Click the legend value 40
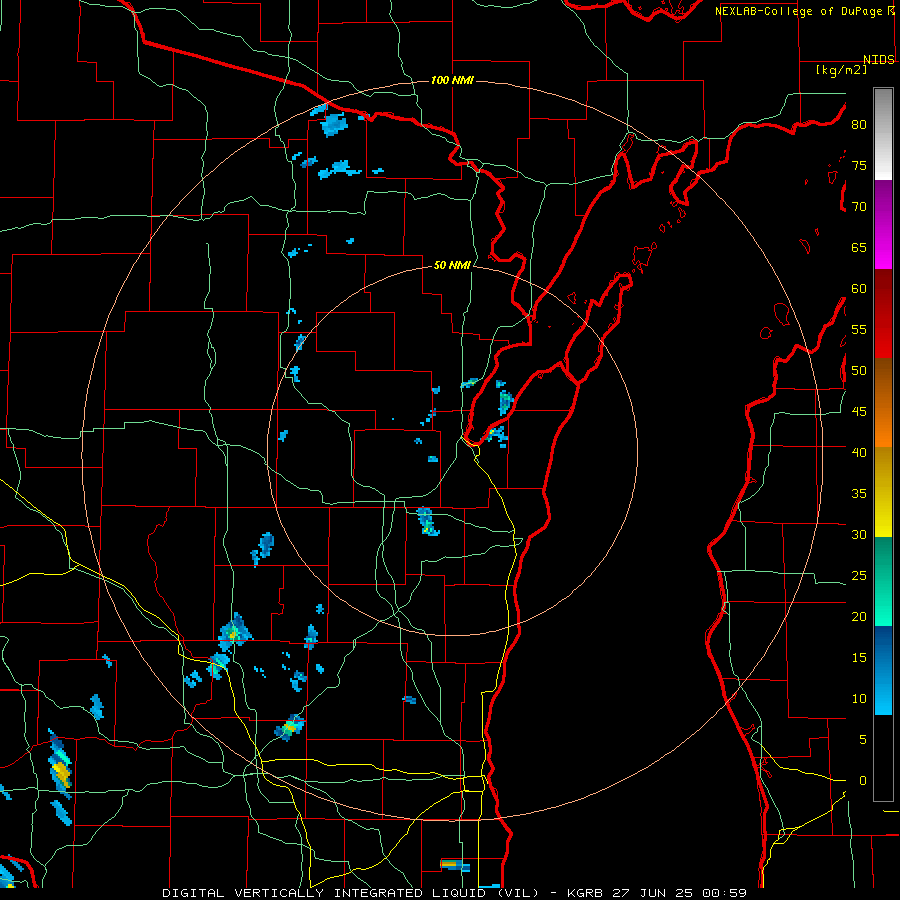The image size is (900, 900). coord(859,452)
